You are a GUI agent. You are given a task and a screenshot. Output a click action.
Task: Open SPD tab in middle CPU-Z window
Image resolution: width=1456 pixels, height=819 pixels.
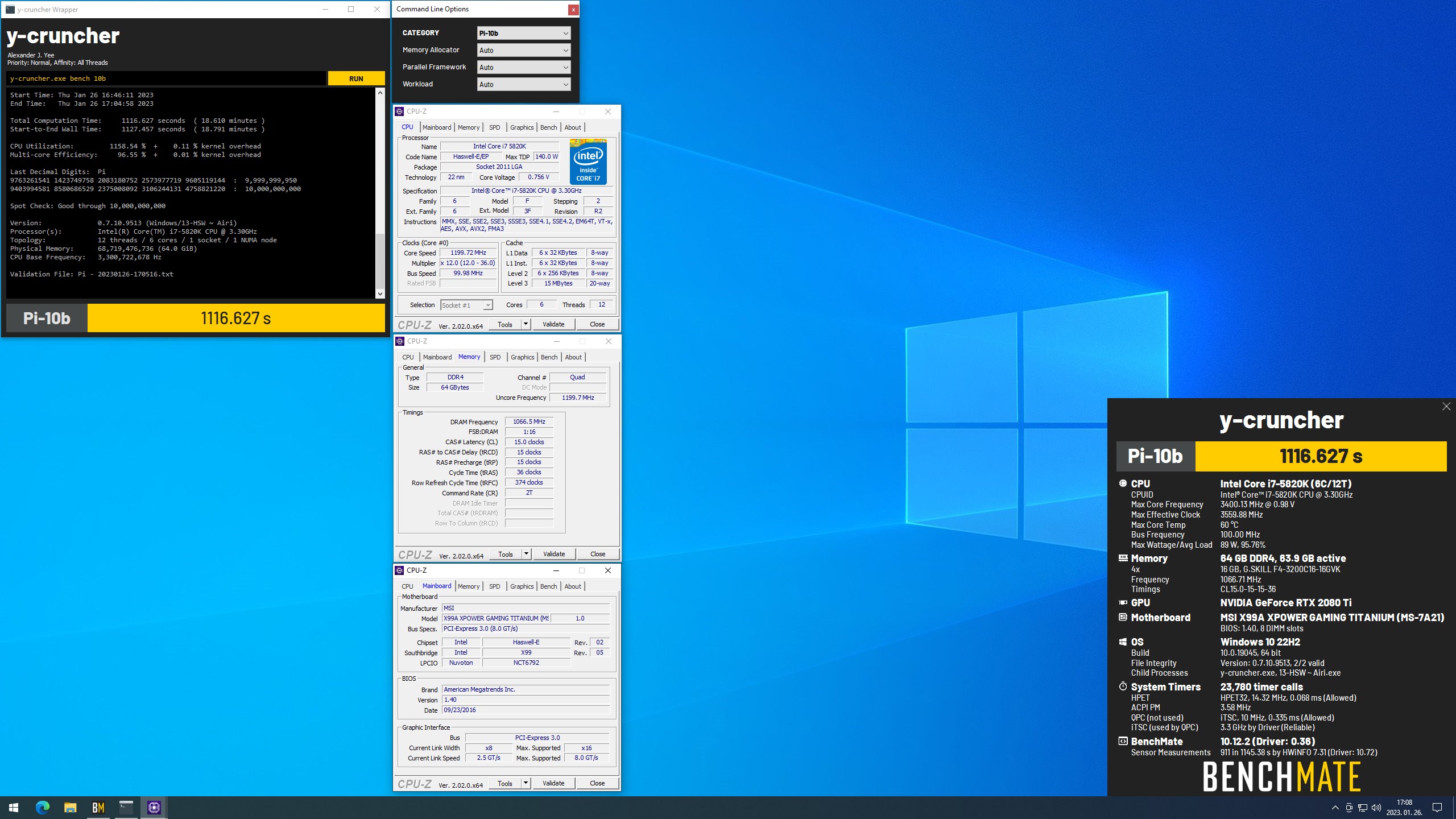(495, 357)
